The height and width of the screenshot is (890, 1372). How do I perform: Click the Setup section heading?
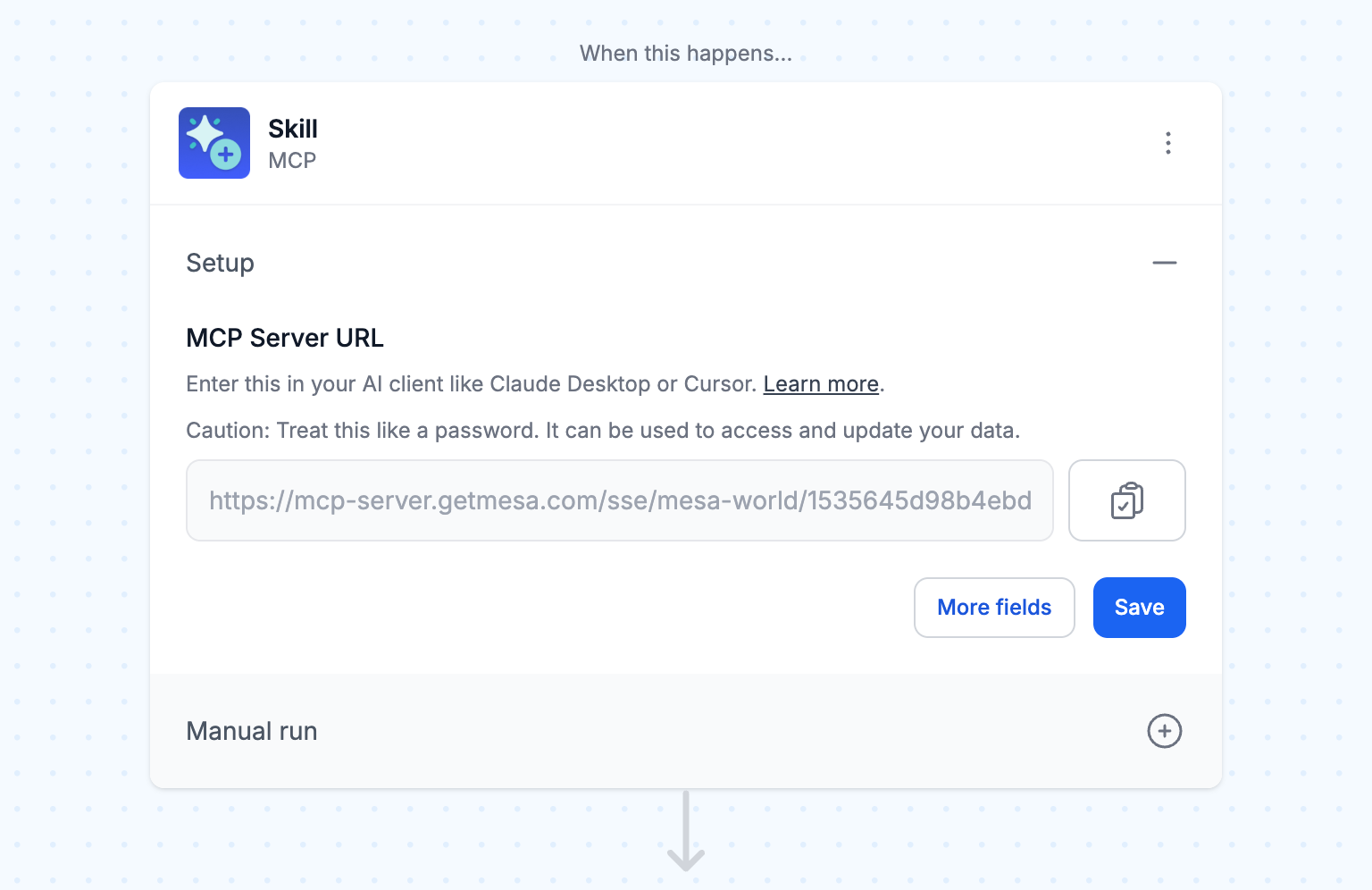[220, 263]
